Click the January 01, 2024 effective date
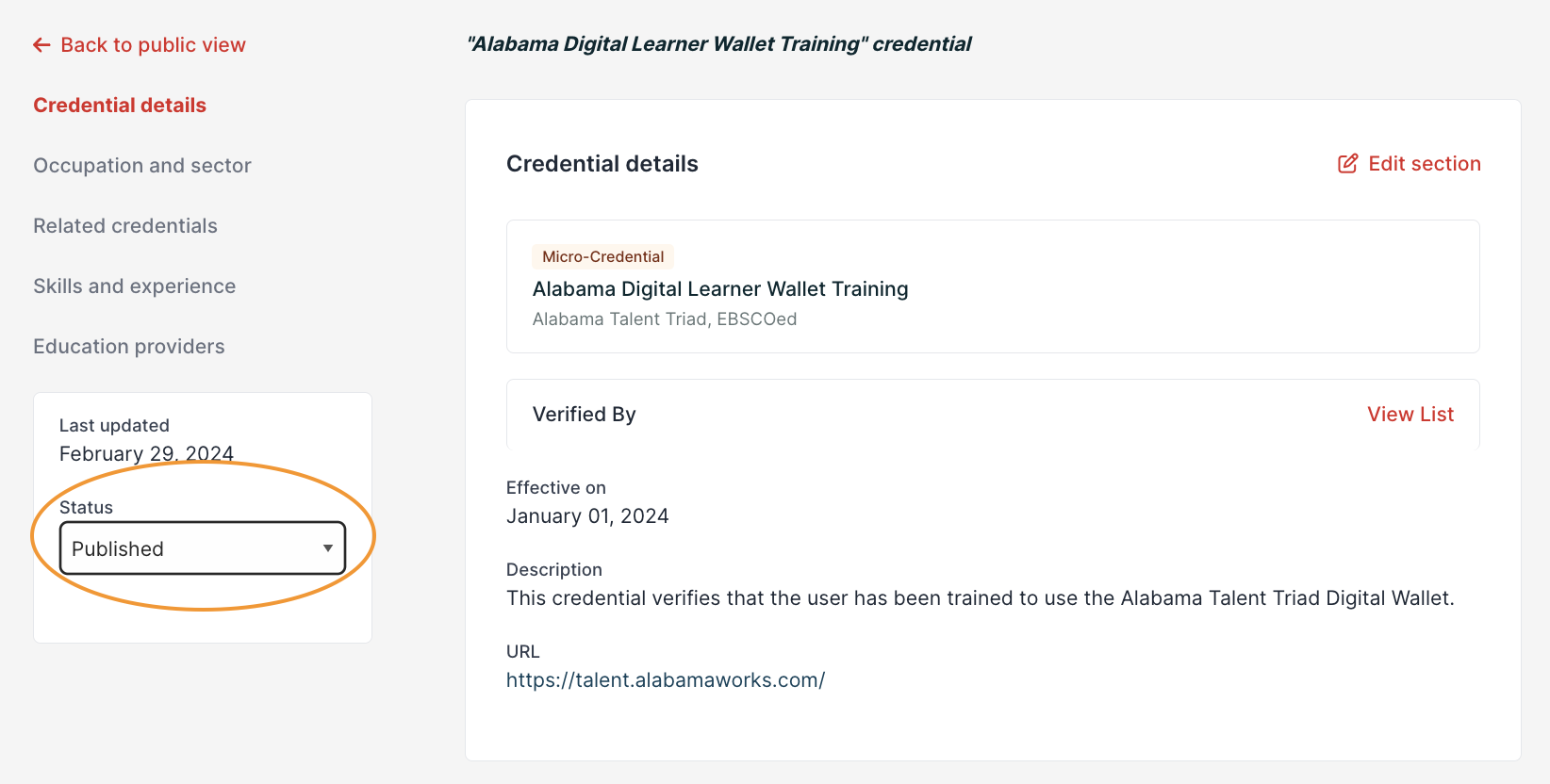The width and height of the screenshot is (1550, 784). pyautogui.click(x=587, y=516)
